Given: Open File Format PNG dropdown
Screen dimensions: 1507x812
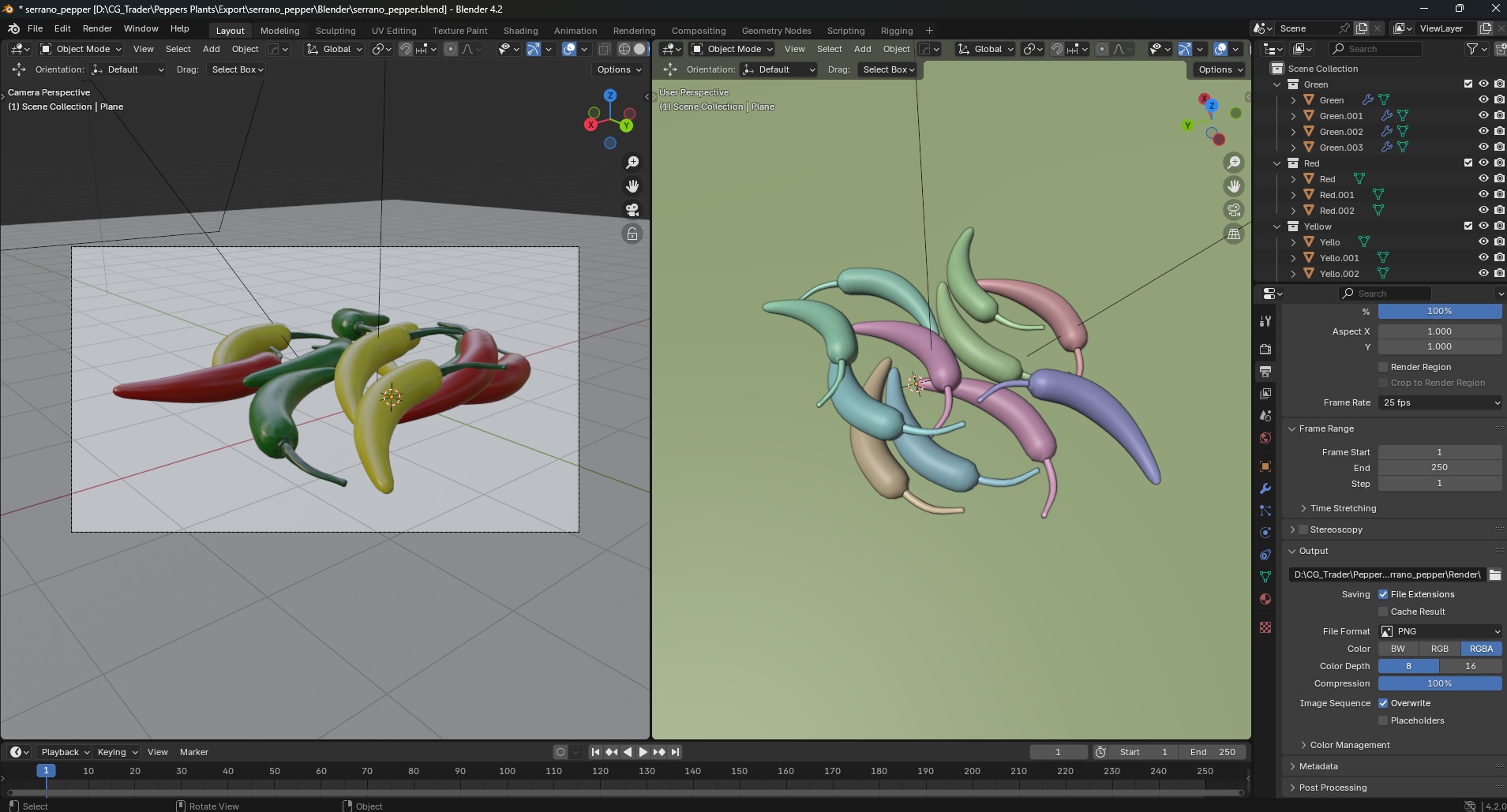Looking at the screenshot, I should [1440, 631].
